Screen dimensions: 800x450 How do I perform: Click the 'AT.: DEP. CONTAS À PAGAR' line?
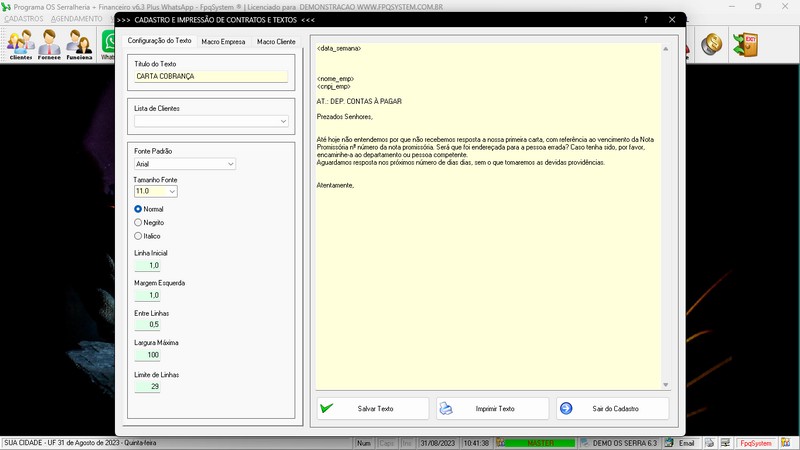[359, 102]
